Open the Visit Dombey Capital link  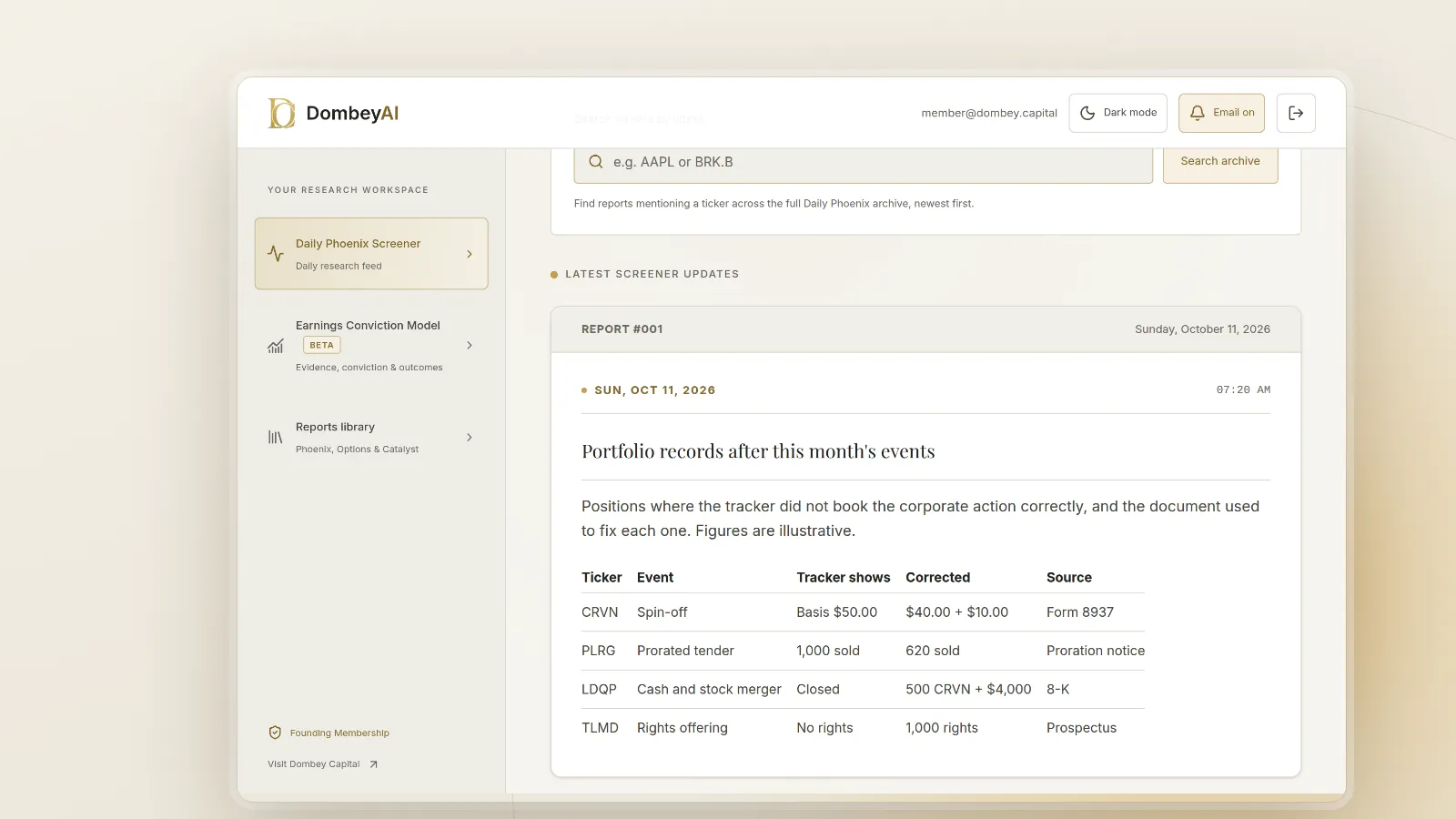323,764
